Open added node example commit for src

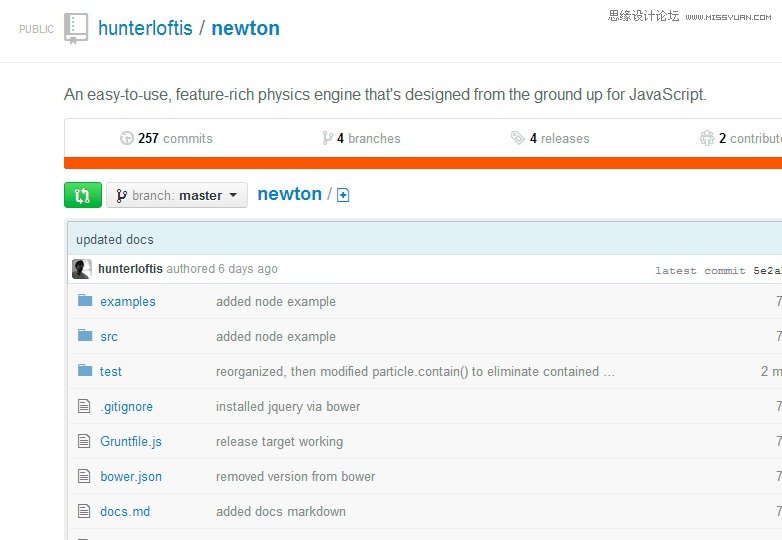(x=276, y=337)
